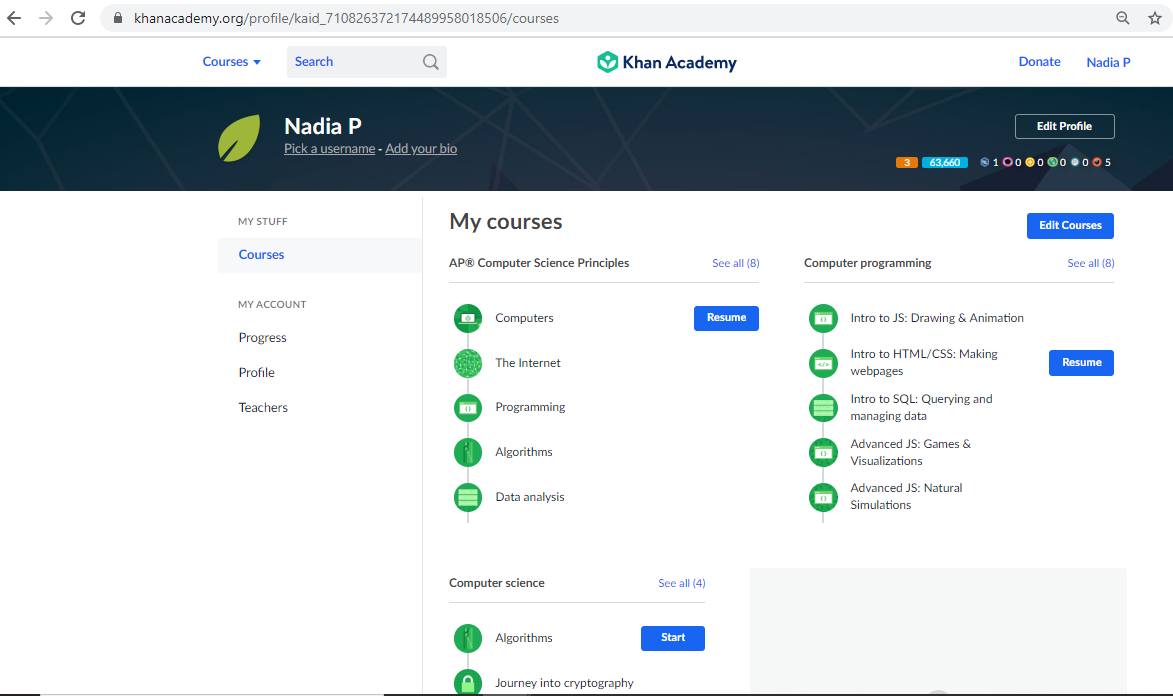Open Progress in the sidebar
This screenshot has height=696, width=1173.
(263, 338)
